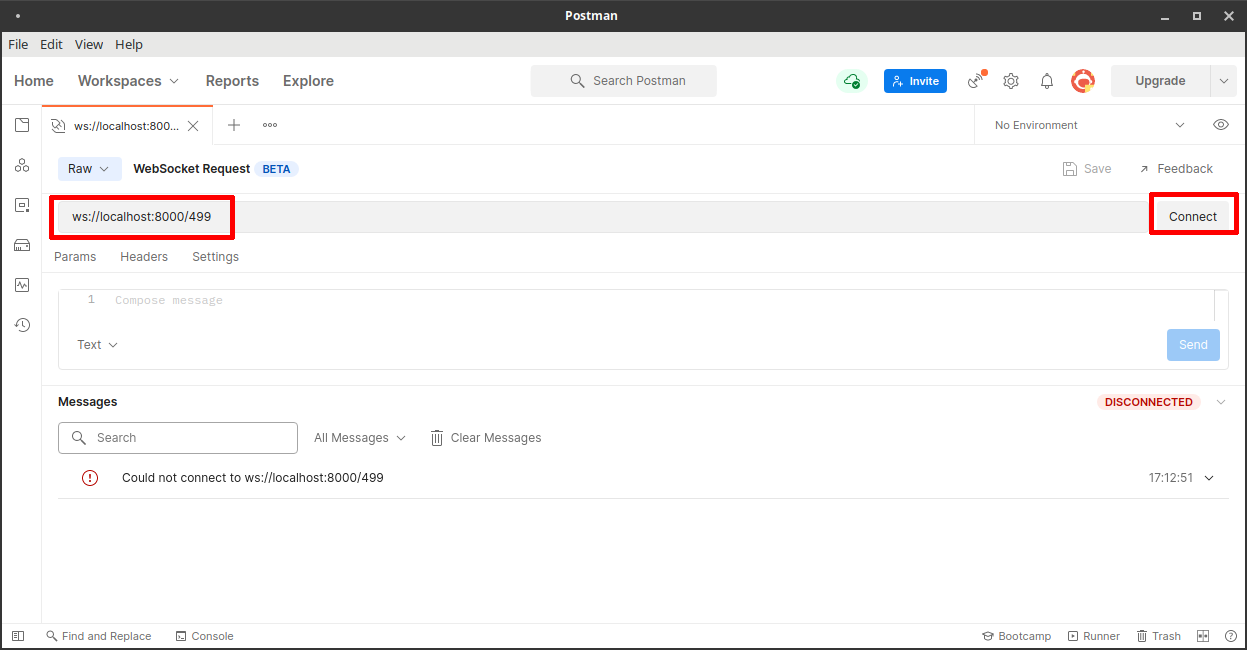
Task: Save the WebSocket request
Action: (1087, 169)
